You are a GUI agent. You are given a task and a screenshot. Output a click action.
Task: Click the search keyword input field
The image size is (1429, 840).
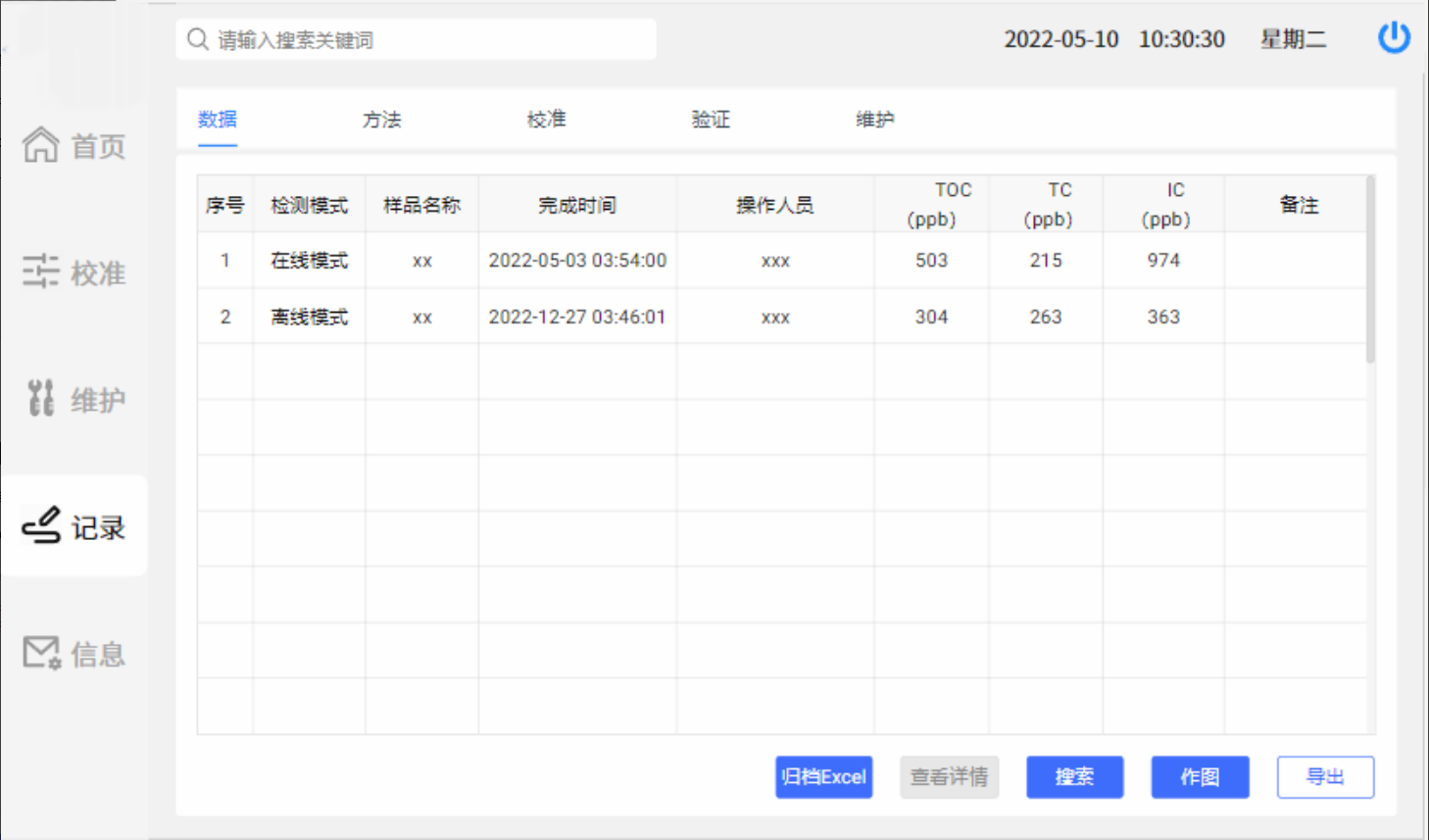pyautogui.click(x=431, y=39)
